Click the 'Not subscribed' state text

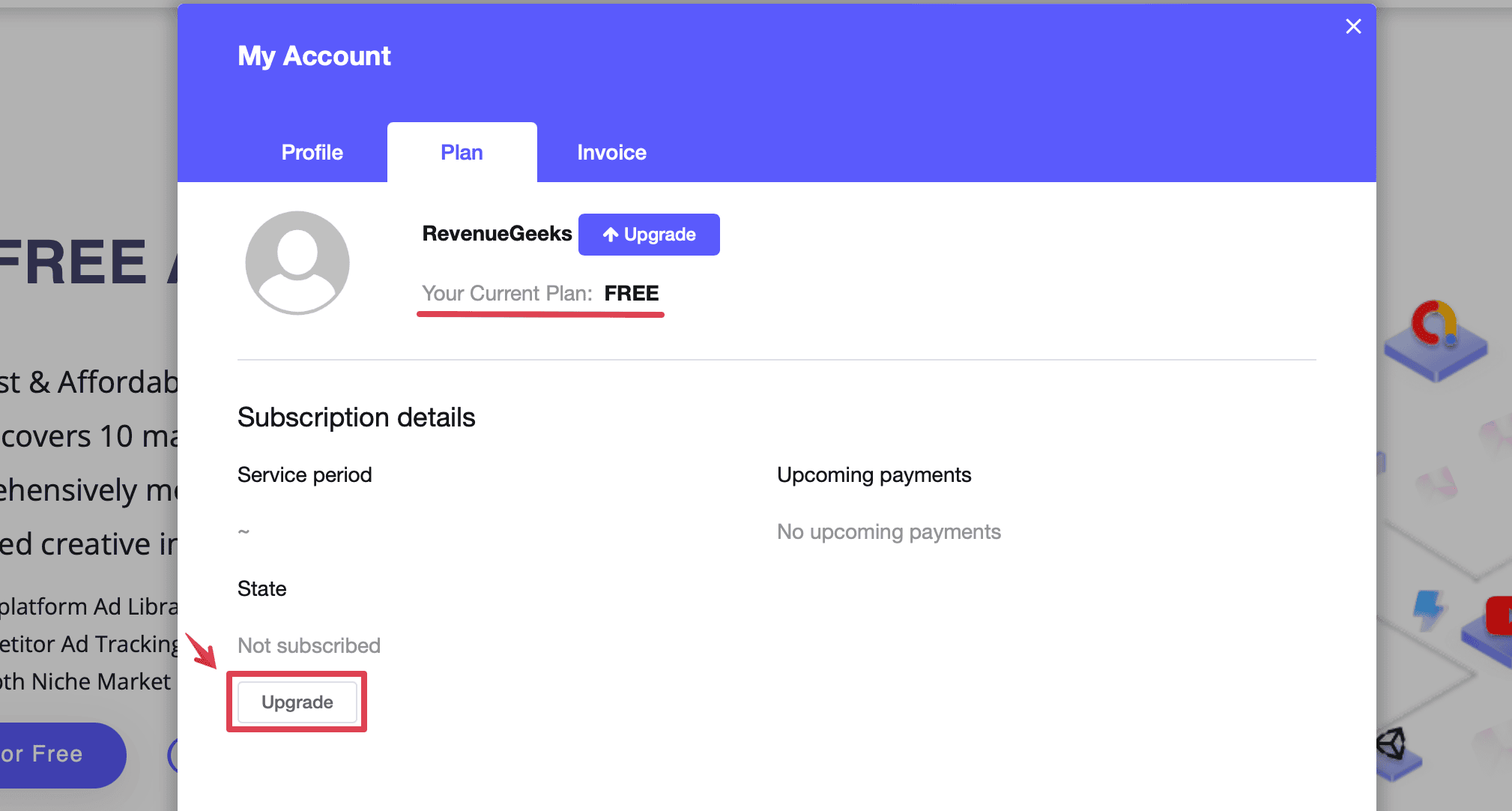point(309,645)
